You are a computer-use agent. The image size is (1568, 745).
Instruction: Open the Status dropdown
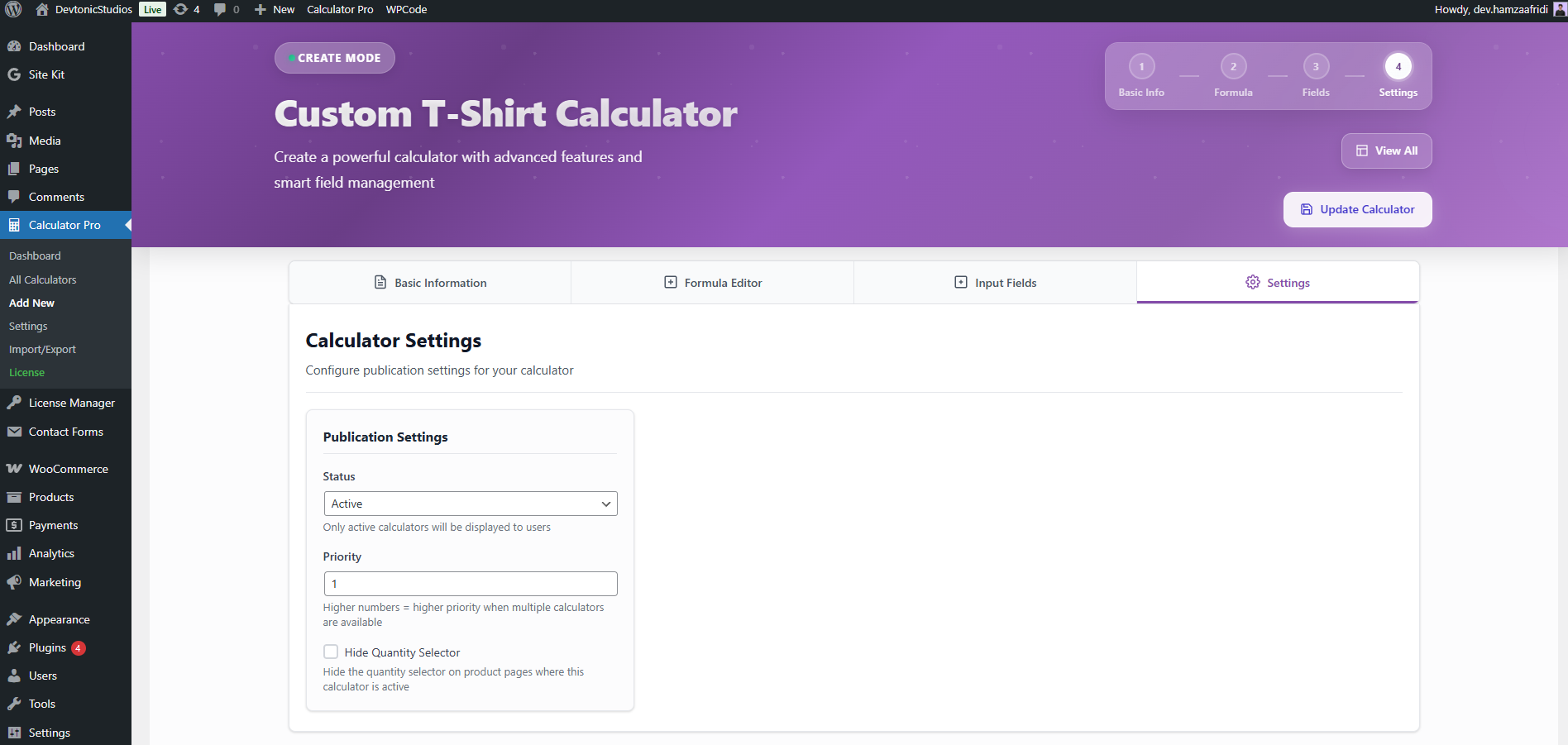tap(470, 504)
